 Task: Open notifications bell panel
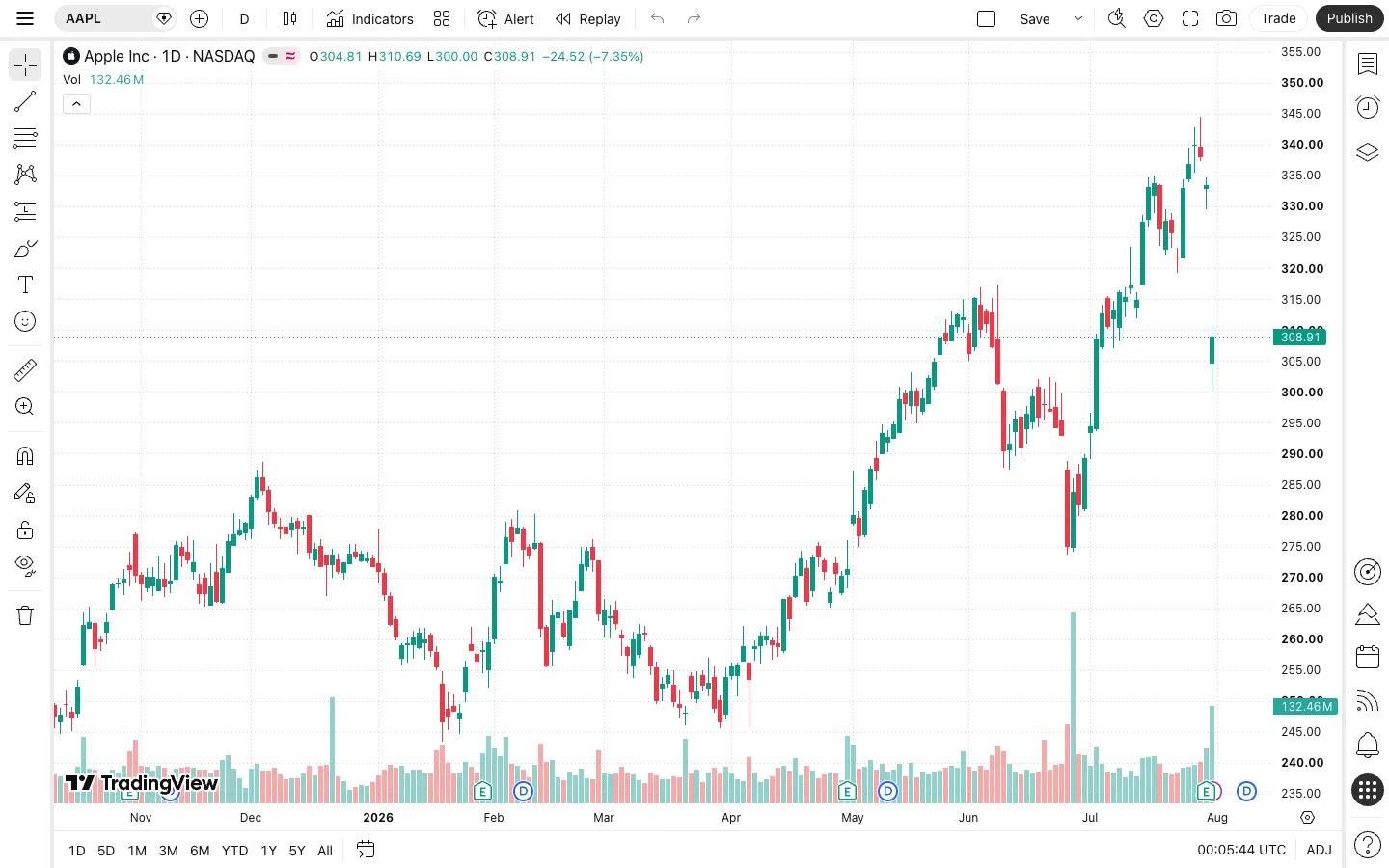[x=1368, y=745]
